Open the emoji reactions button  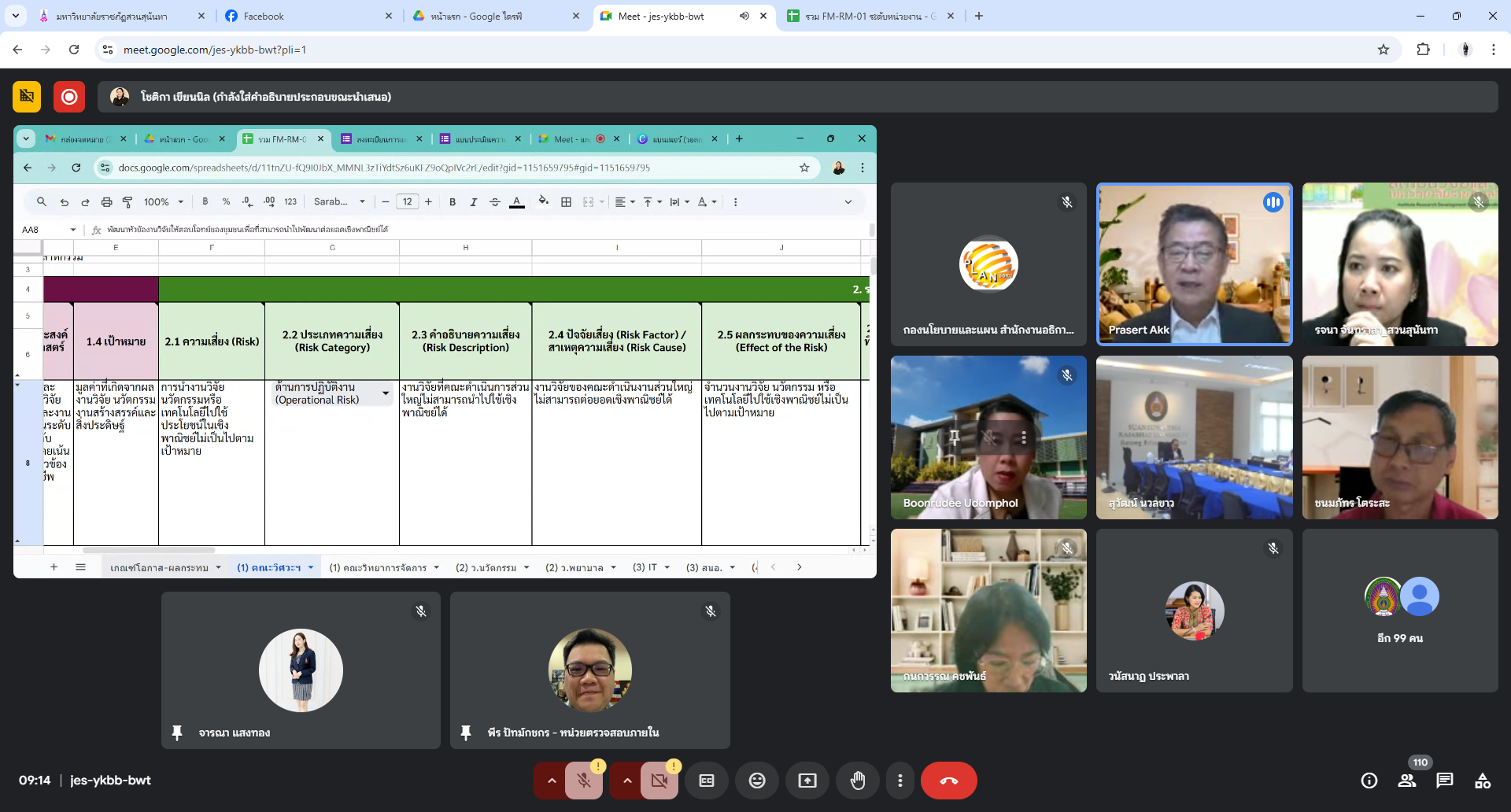click(756, 781)
